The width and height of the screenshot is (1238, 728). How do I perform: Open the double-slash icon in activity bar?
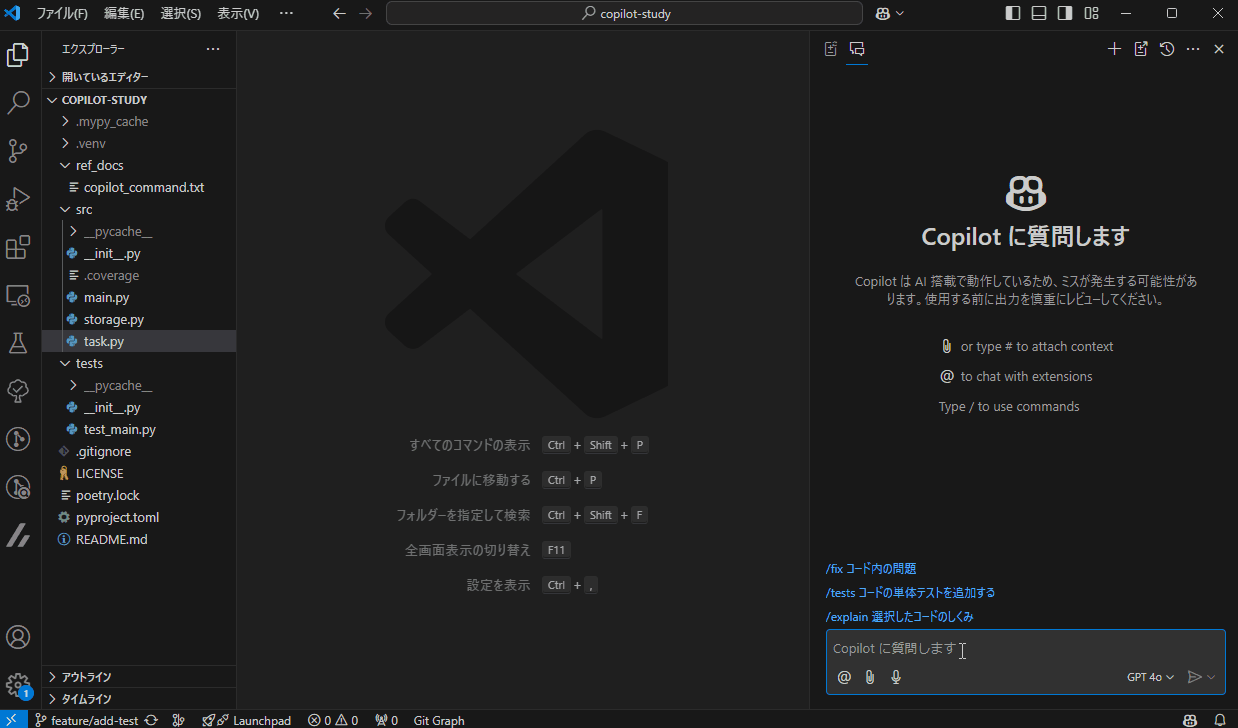18,536
